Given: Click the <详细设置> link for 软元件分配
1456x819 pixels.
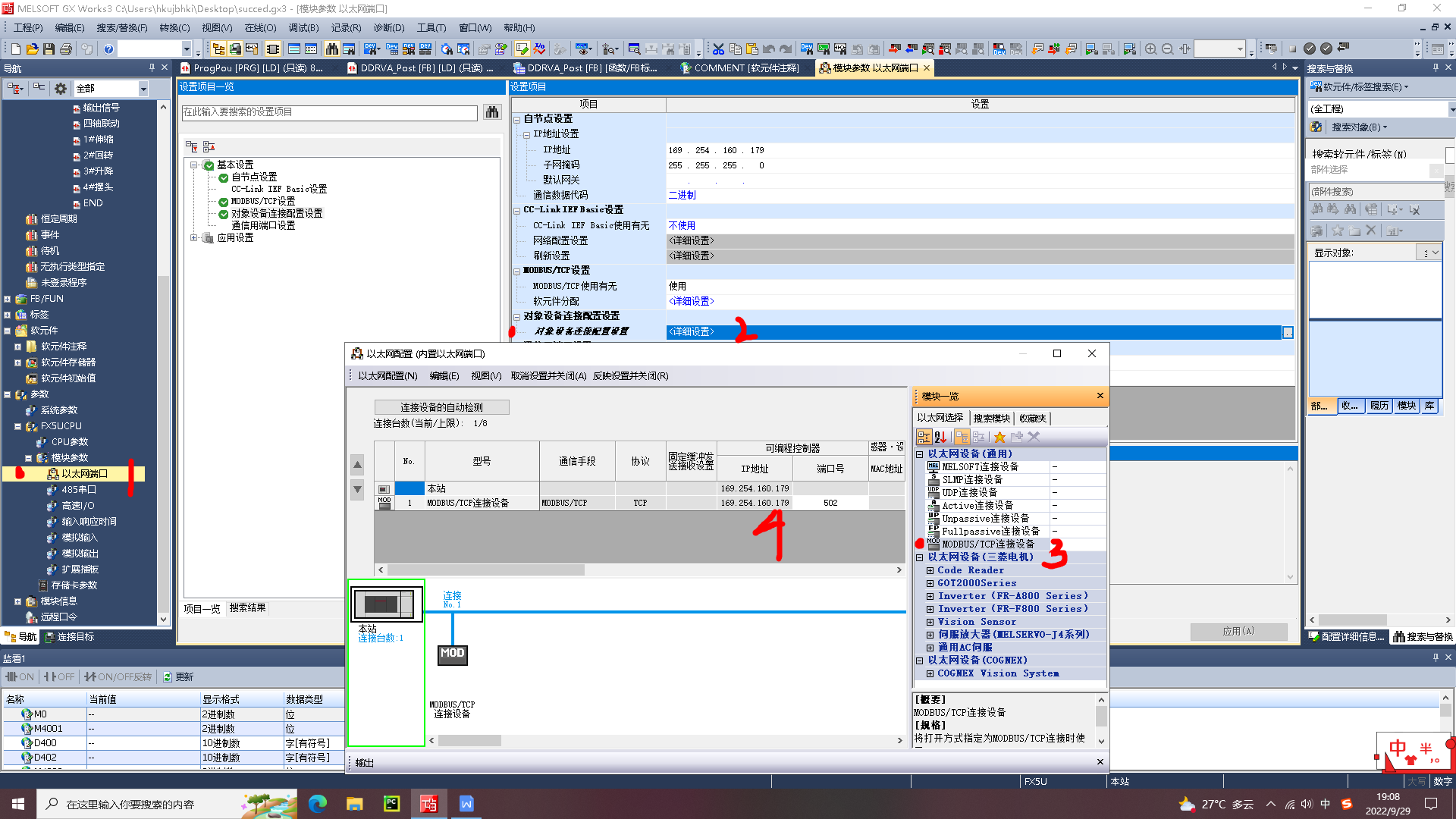Looking at the screenshot, I should pyautogui.click(x=691, y=302).
